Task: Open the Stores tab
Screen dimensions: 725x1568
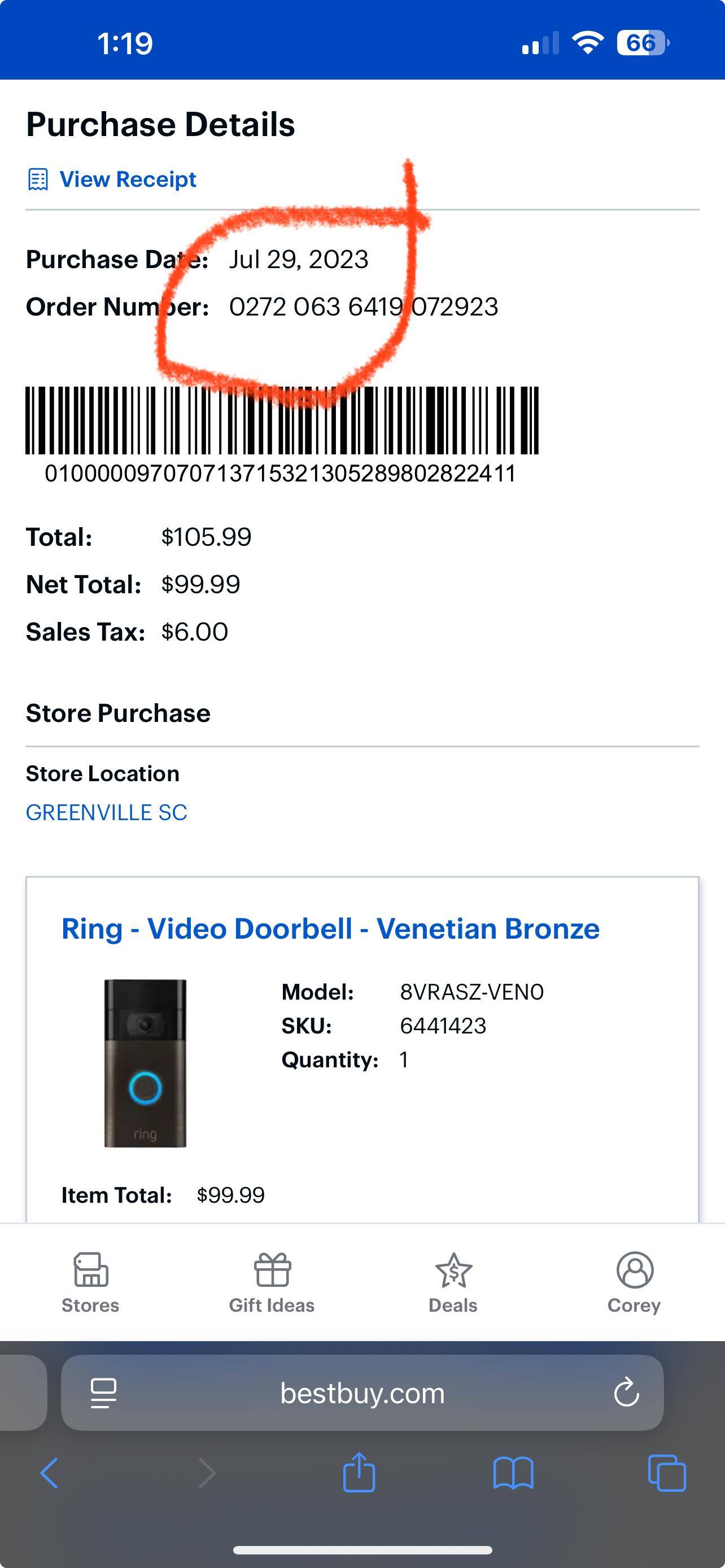Action: (x=91, y=1282)
